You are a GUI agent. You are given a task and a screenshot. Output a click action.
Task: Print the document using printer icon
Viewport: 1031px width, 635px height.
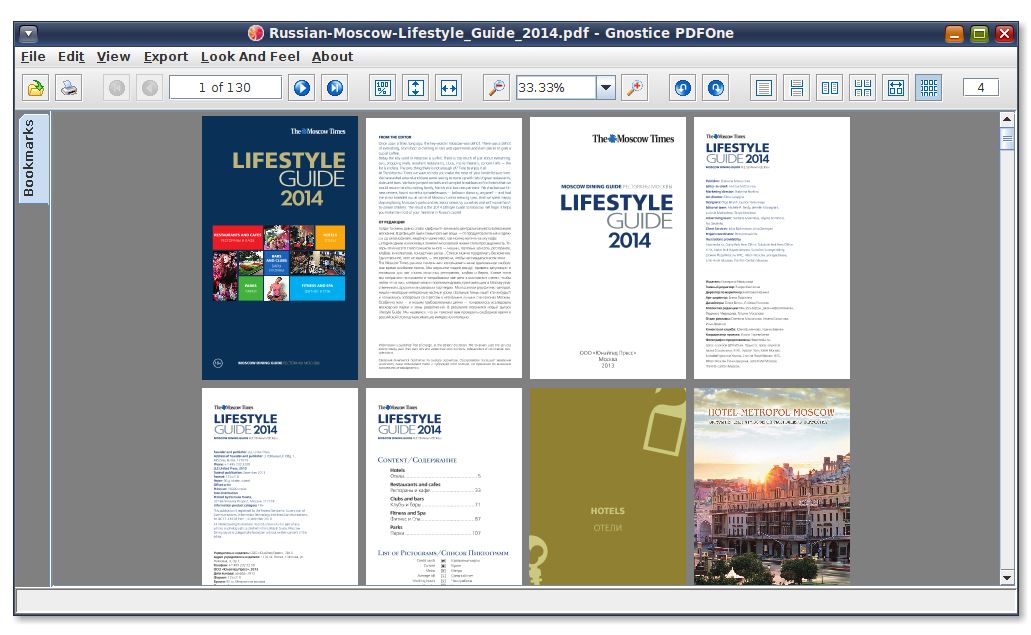[x=69, y=87]
